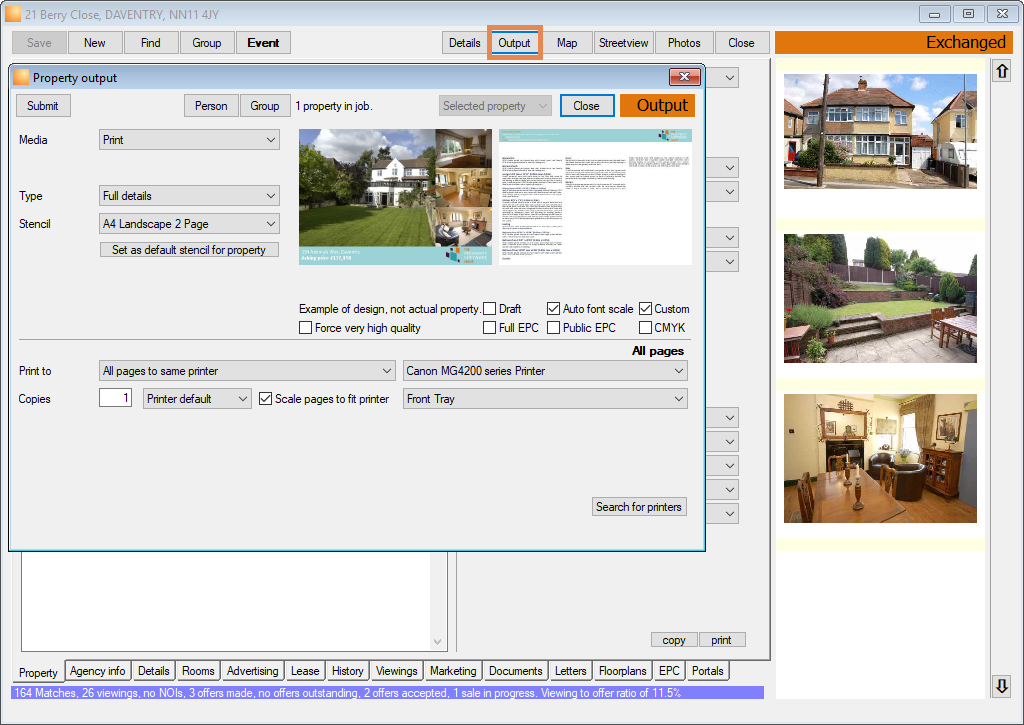Open the Map view
This screenshot has height=725, width=1024.
coord(567,42)
